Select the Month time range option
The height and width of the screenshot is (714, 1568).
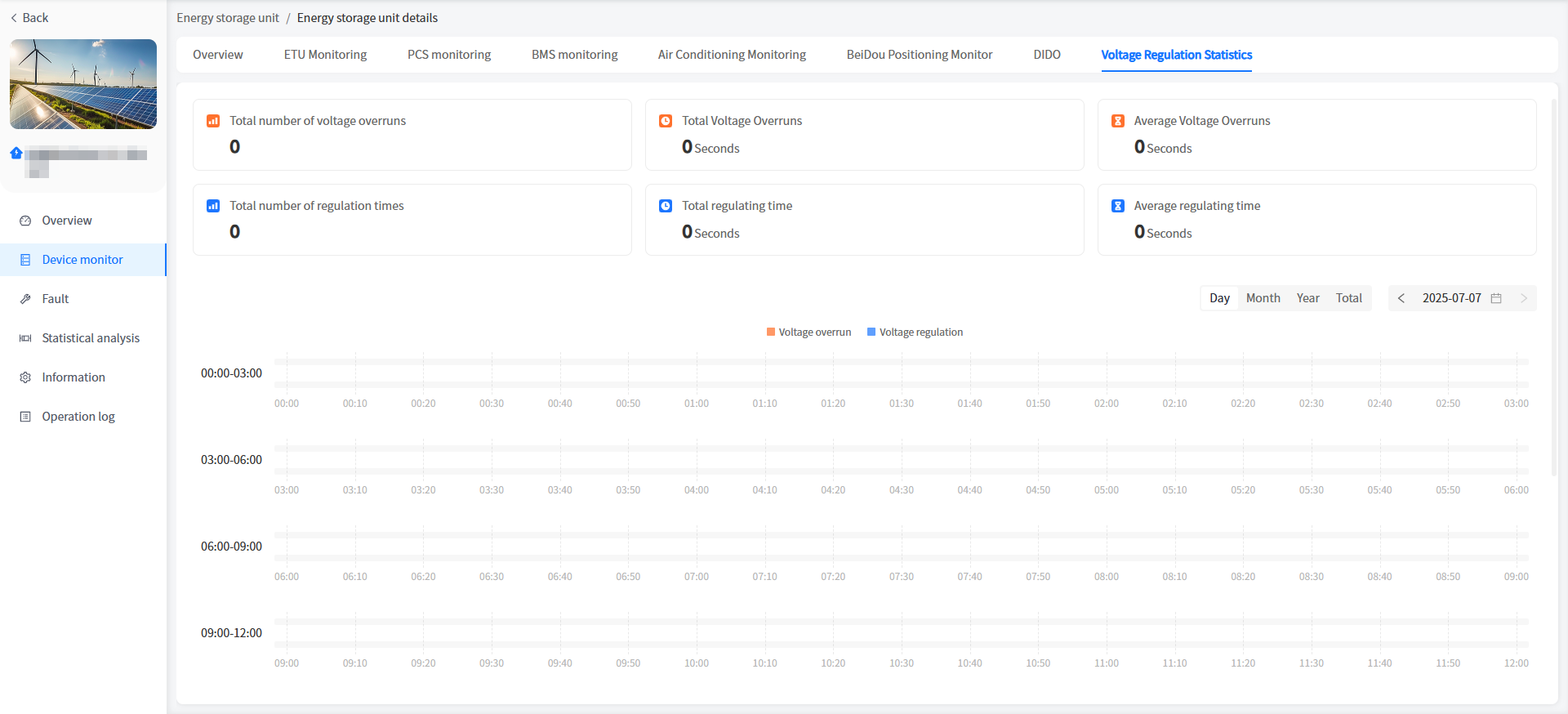[1263, 298]
